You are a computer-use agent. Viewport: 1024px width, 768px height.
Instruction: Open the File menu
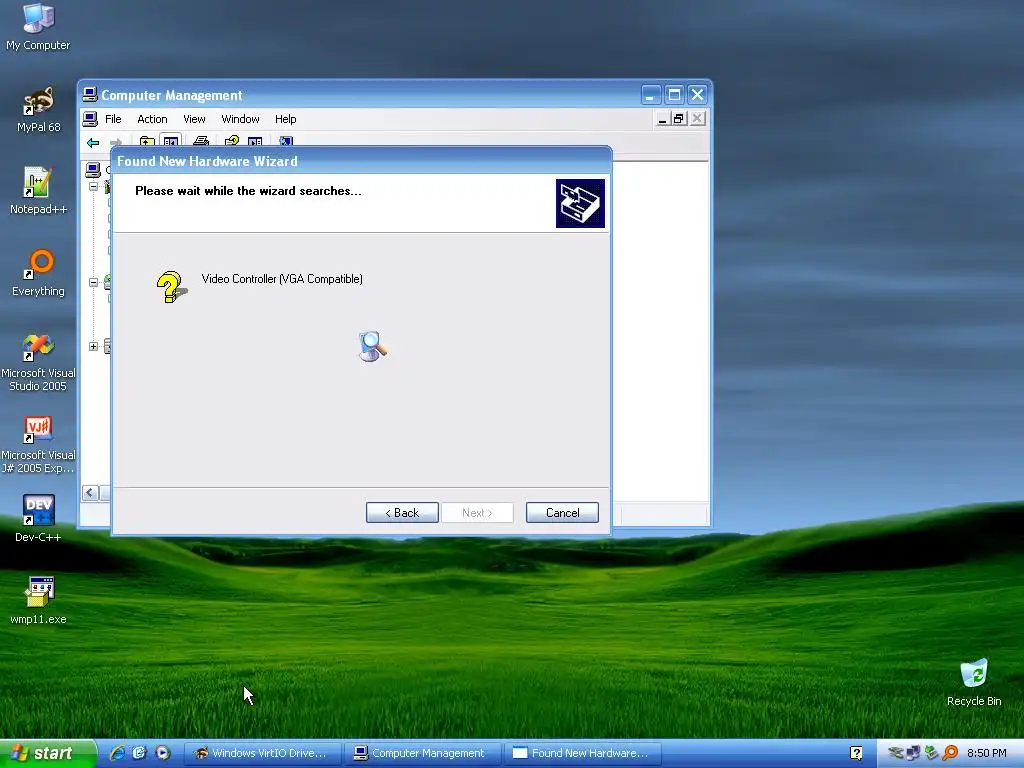(x=113, y=119)
